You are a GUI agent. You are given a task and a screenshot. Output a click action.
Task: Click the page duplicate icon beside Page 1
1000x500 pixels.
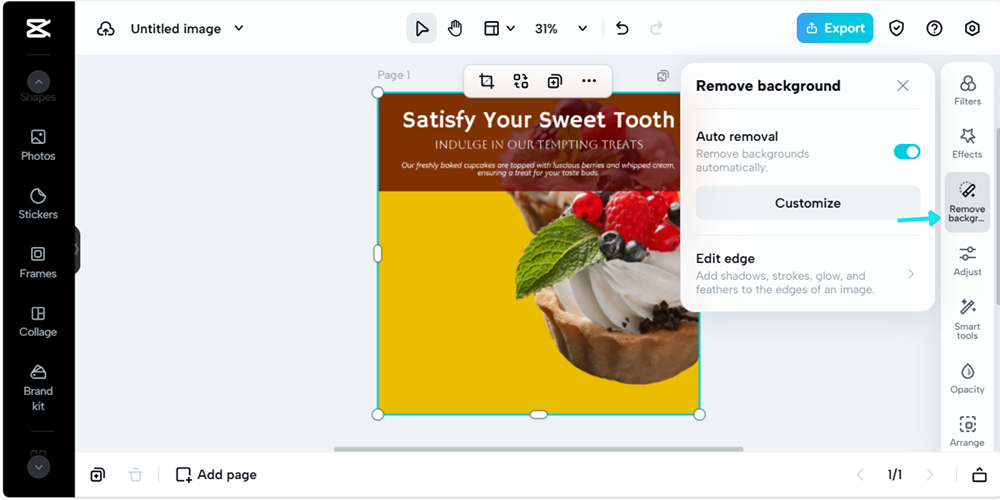663,76
